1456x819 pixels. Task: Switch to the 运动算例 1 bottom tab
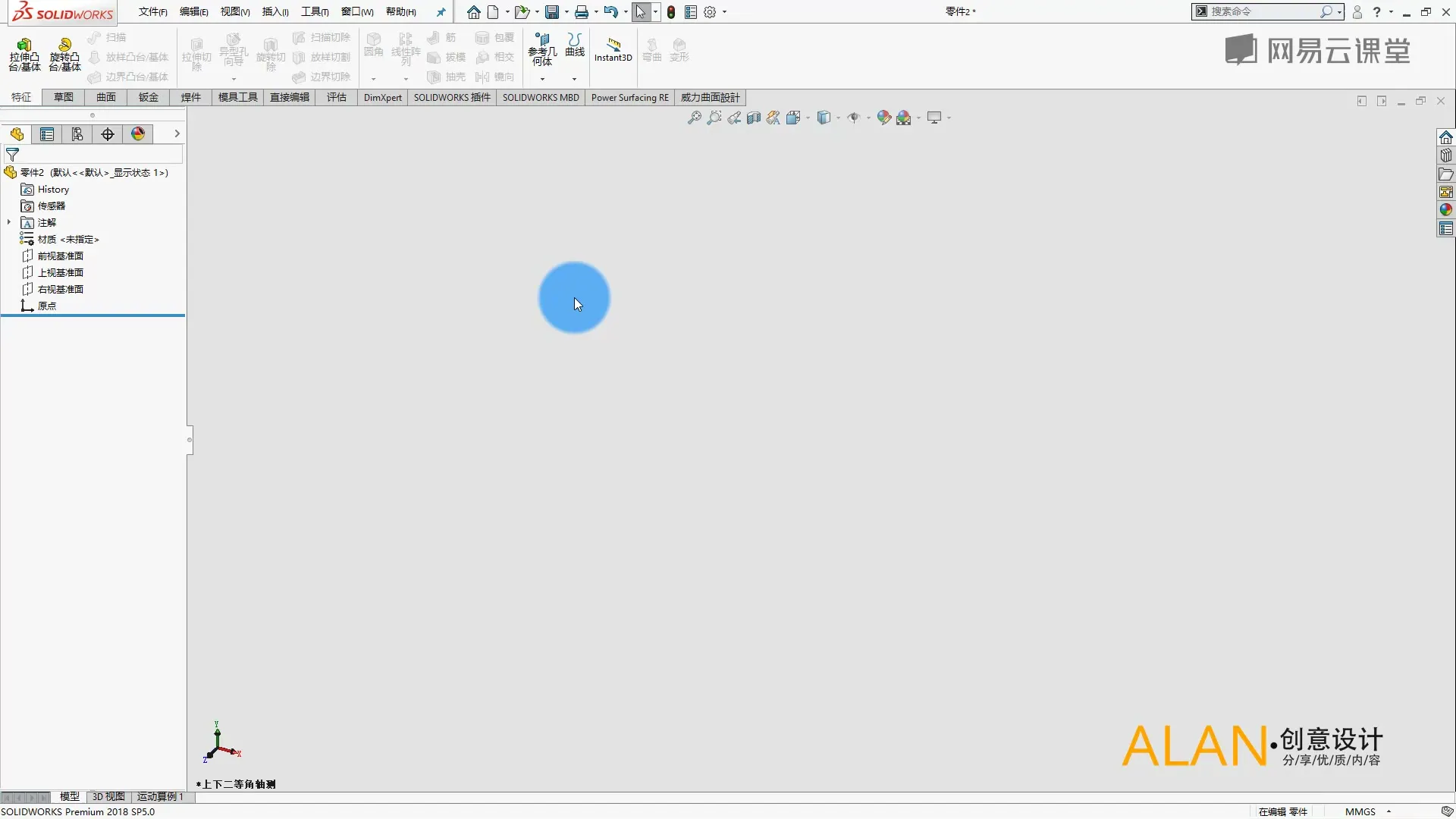(x=160, y=796)
